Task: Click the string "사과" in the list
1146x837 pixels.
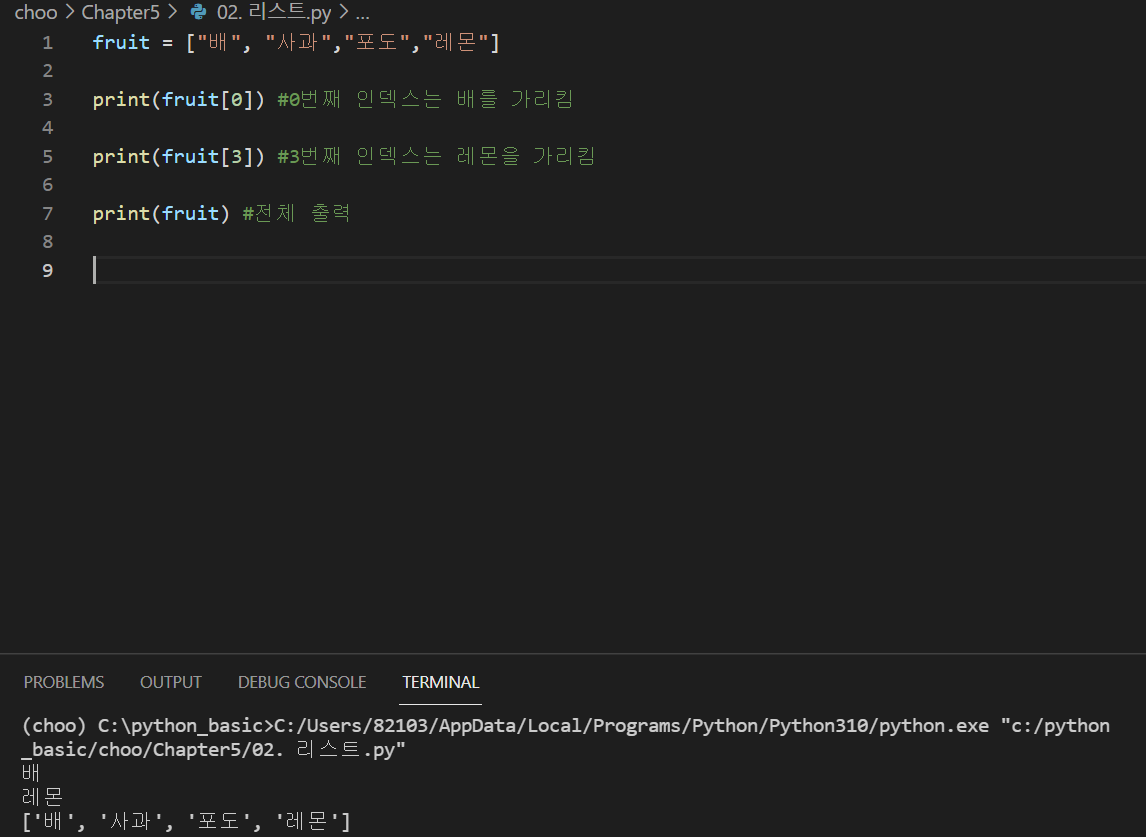Action: click(x=298, y=42)
